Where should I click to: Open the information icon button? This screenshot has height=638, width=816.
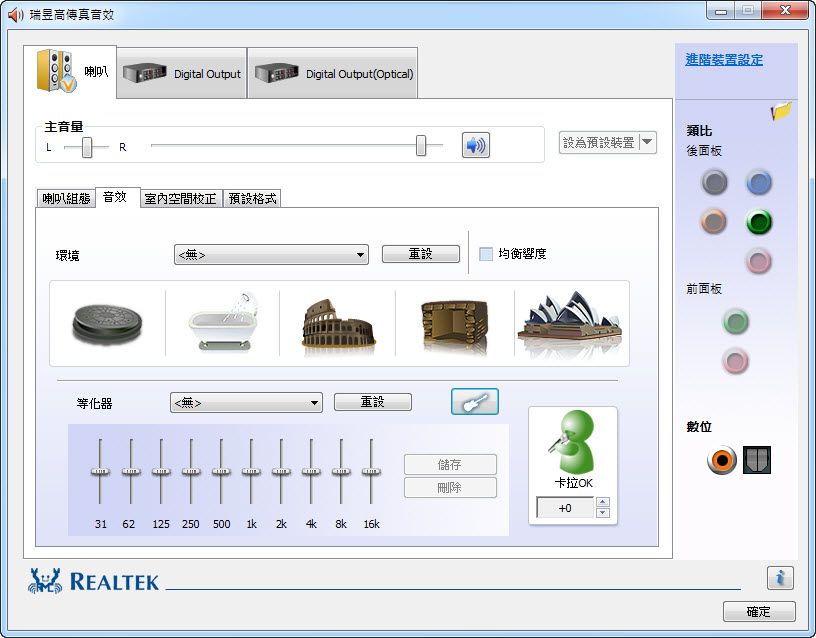780,577
